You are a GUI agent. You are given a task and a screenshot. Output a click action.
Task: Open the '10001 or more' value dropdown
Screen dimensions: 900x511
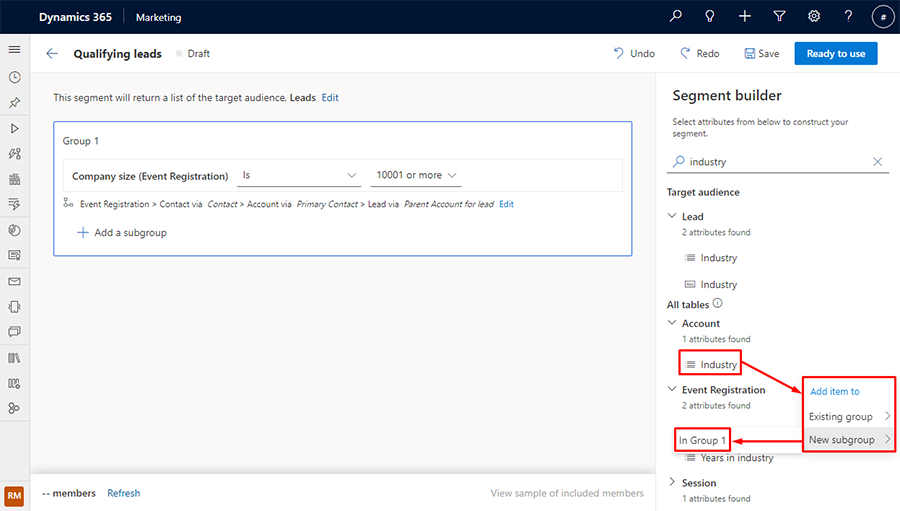[416, 176]
